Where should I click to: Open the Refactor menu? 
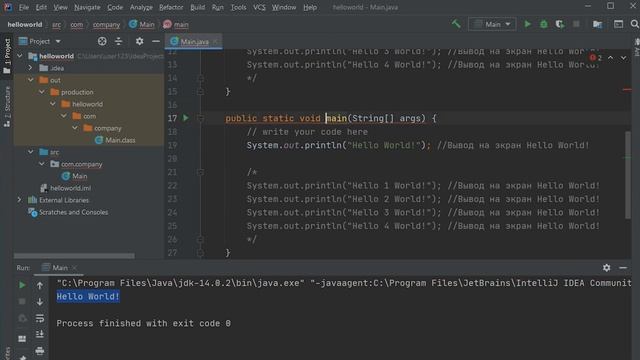171,7
